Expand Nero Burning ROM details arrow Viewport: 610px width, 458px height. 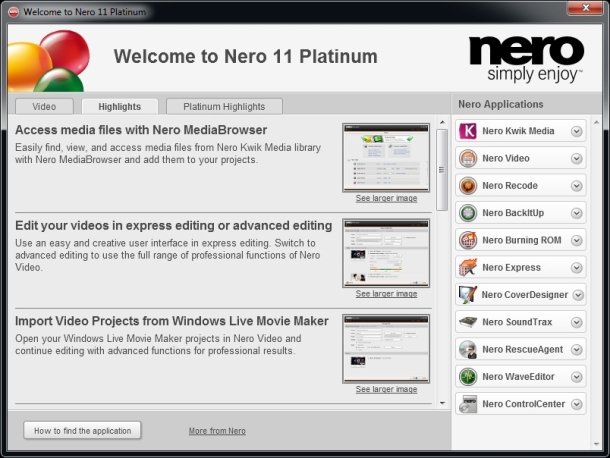coord(577,240)
